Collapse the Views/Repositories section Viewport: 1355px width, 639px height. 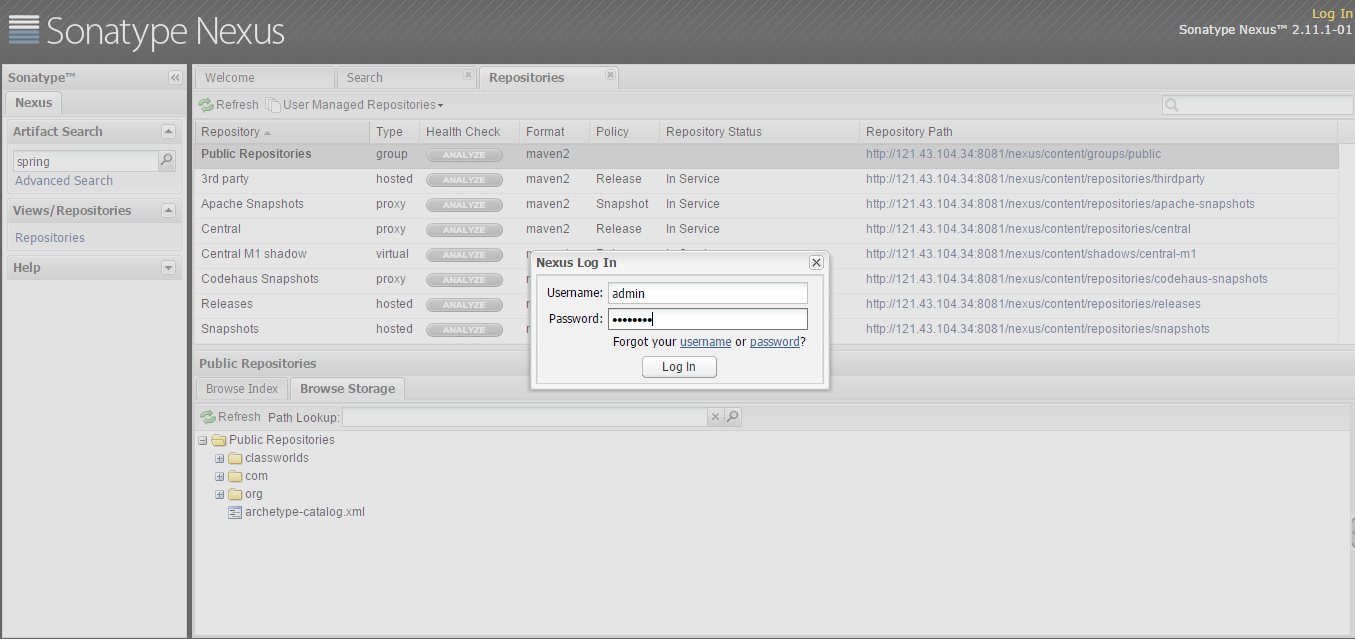click(x=168, y=210)
